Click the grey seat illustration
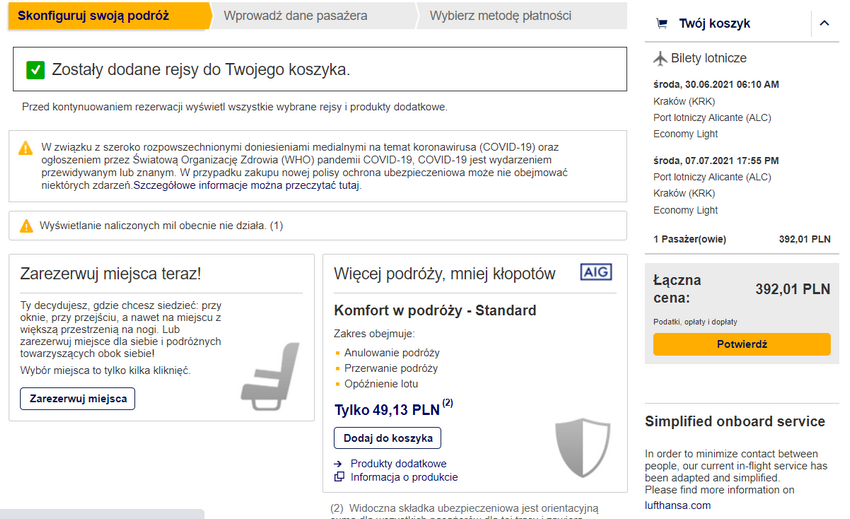The image size is (850, 519). (271, 376)
